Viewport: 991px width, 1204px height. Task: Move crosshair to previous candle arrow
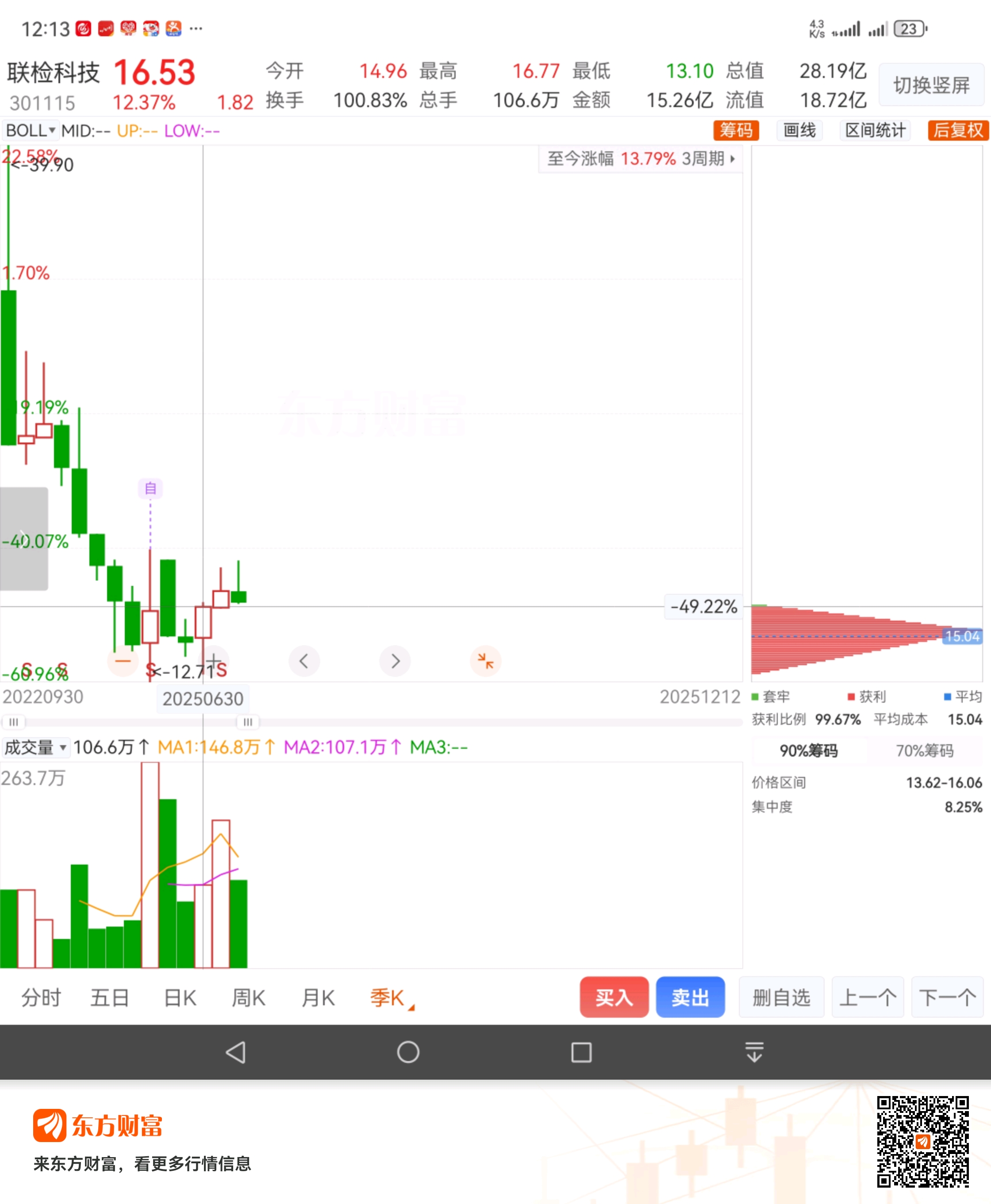point(303,661)
